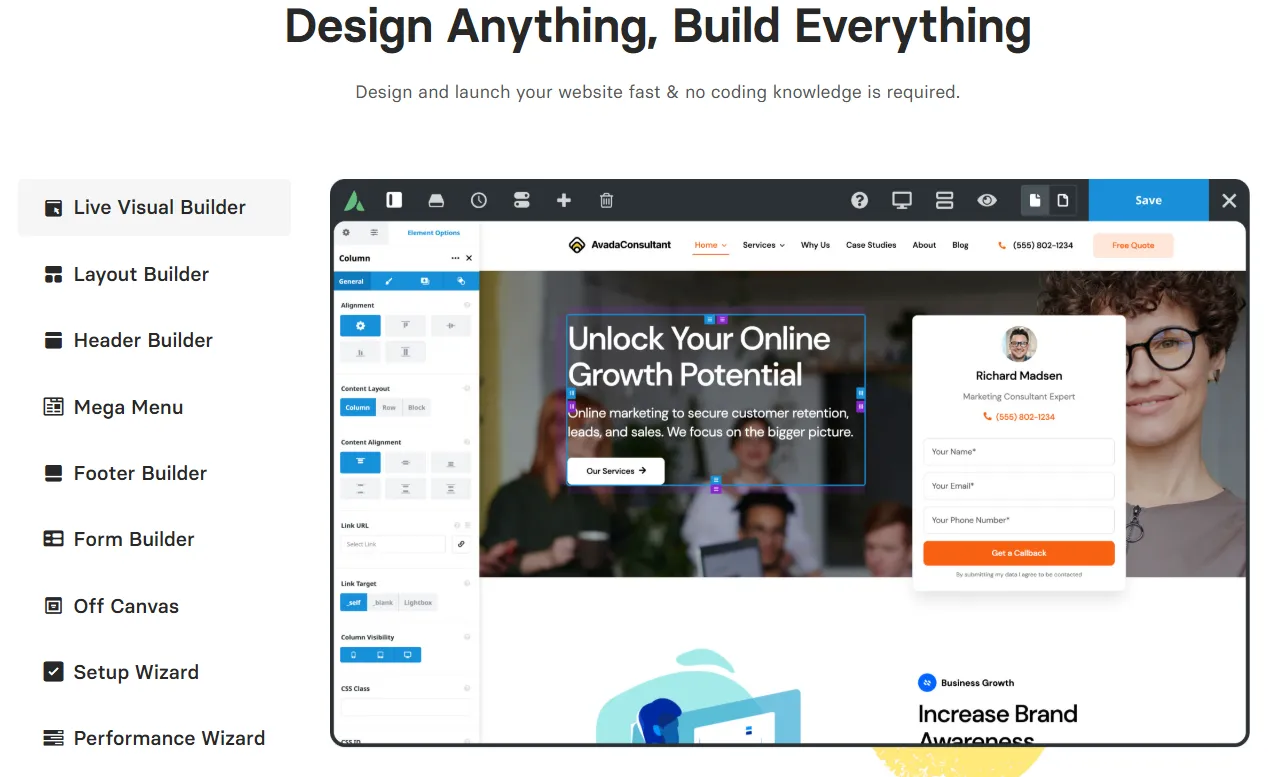Click the Your Email input field
The height and width of the screenshot is (777, 1276).
1018,486
